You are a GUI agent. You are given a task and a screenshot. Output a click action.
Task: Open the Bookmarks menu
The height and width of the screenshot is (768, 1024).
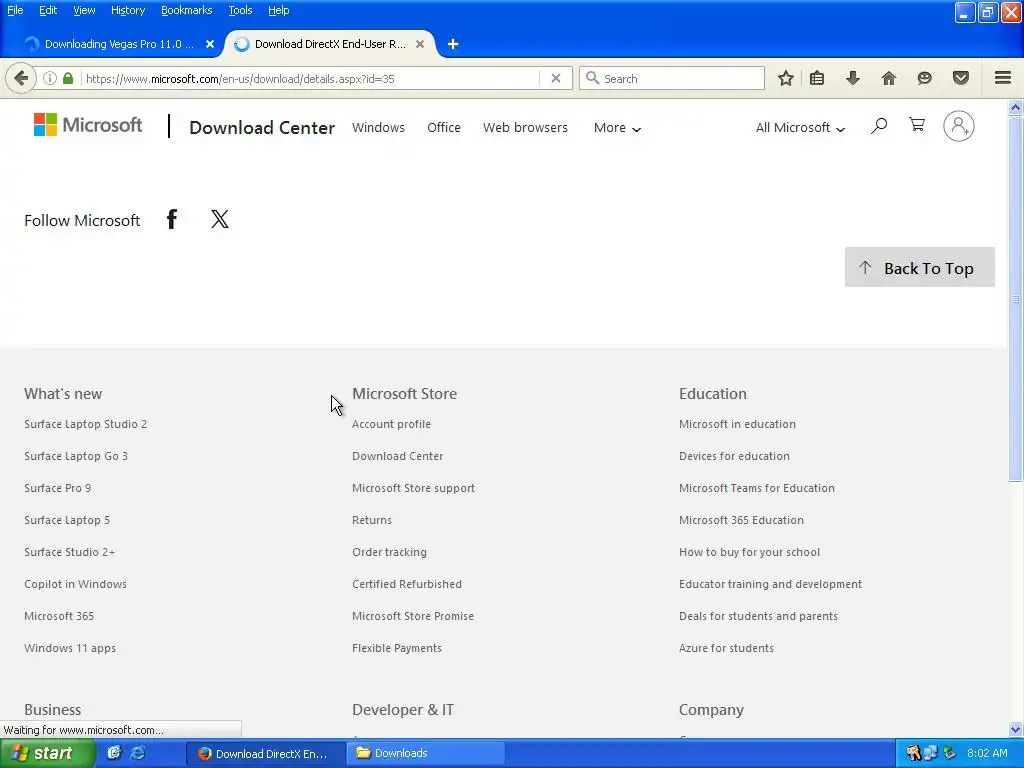pos(187,10)
